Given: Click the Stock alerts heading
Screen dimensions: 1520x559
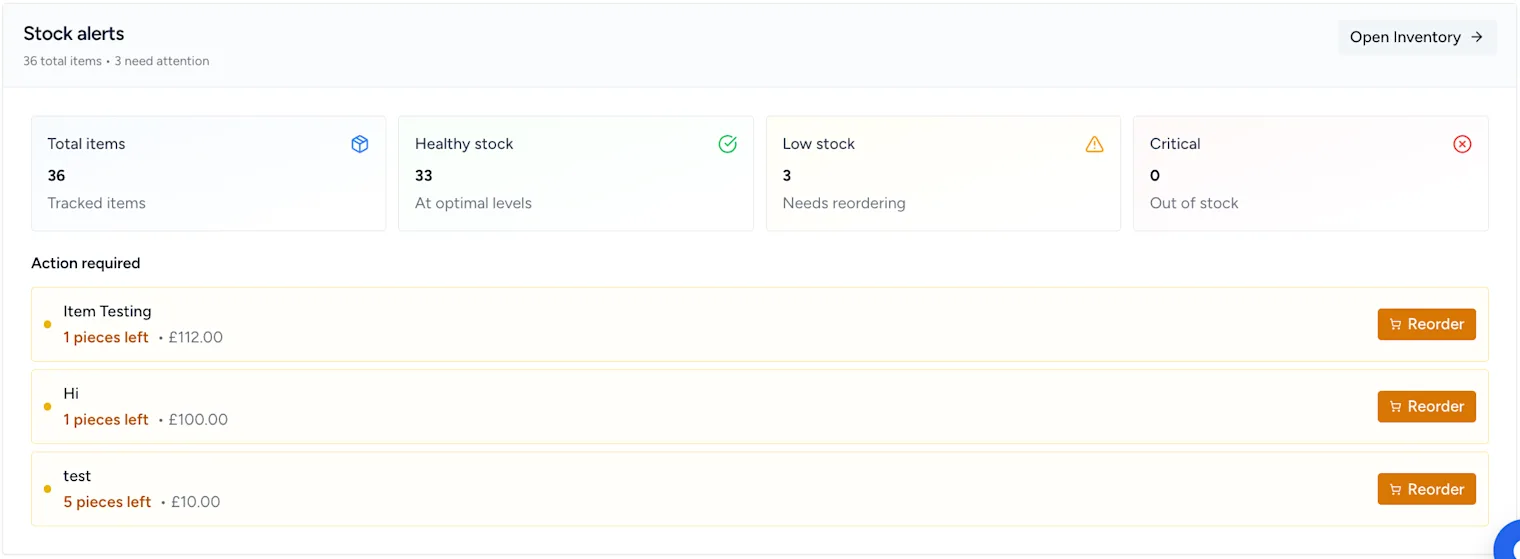Looking at the screenshot, I should click(74, 34).
